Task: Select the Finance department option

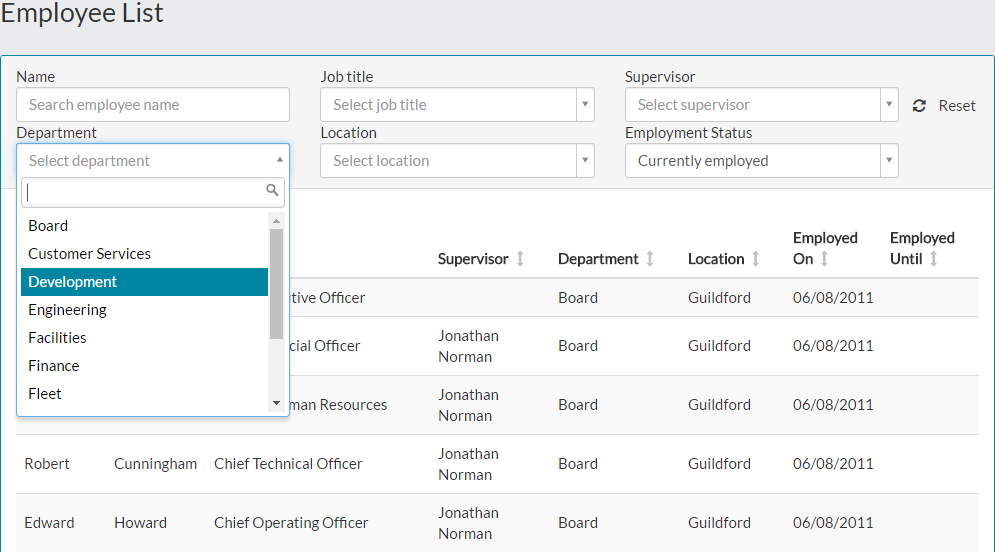Action: [x=144, y=366]
